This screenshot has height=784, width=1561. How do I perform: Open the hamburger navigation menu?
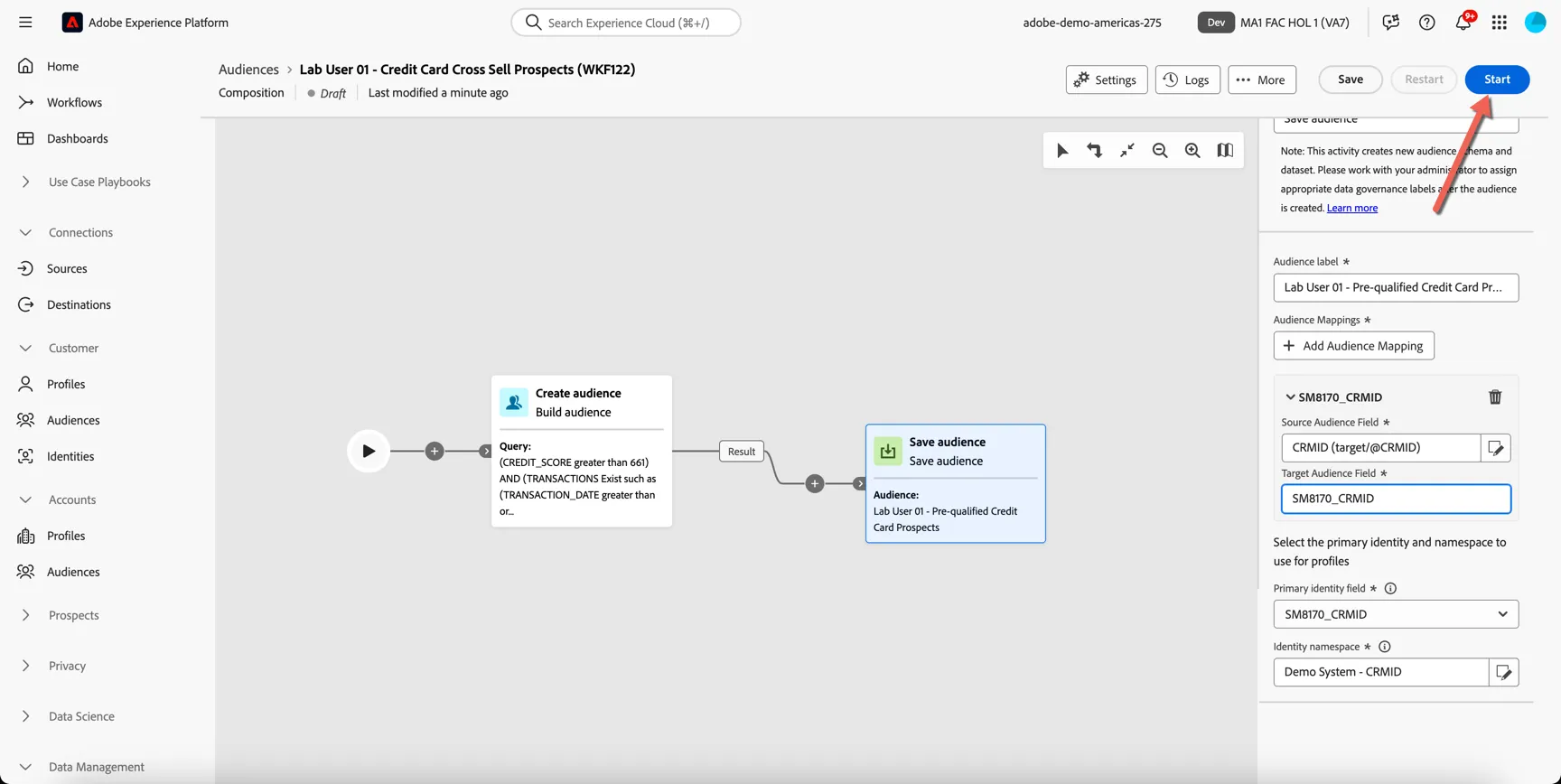tap(25, 23)
